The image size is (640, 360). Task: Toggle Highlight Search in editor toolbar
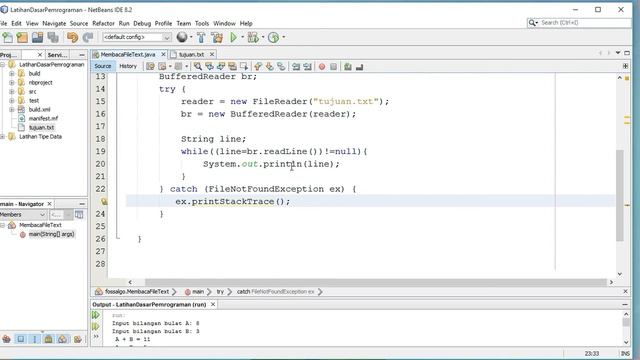[232, 67]
